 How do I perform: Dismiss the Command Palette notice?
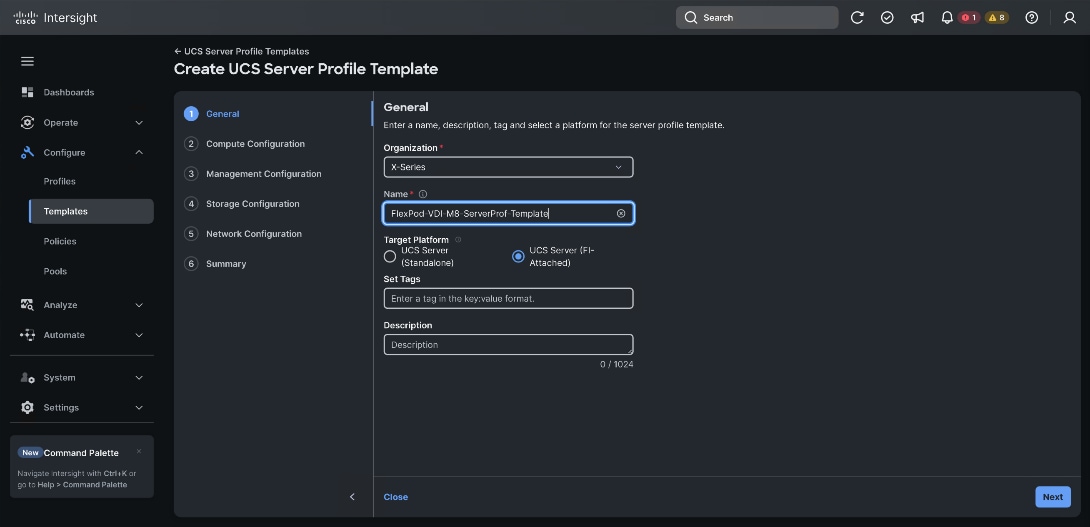coord(139,451)
